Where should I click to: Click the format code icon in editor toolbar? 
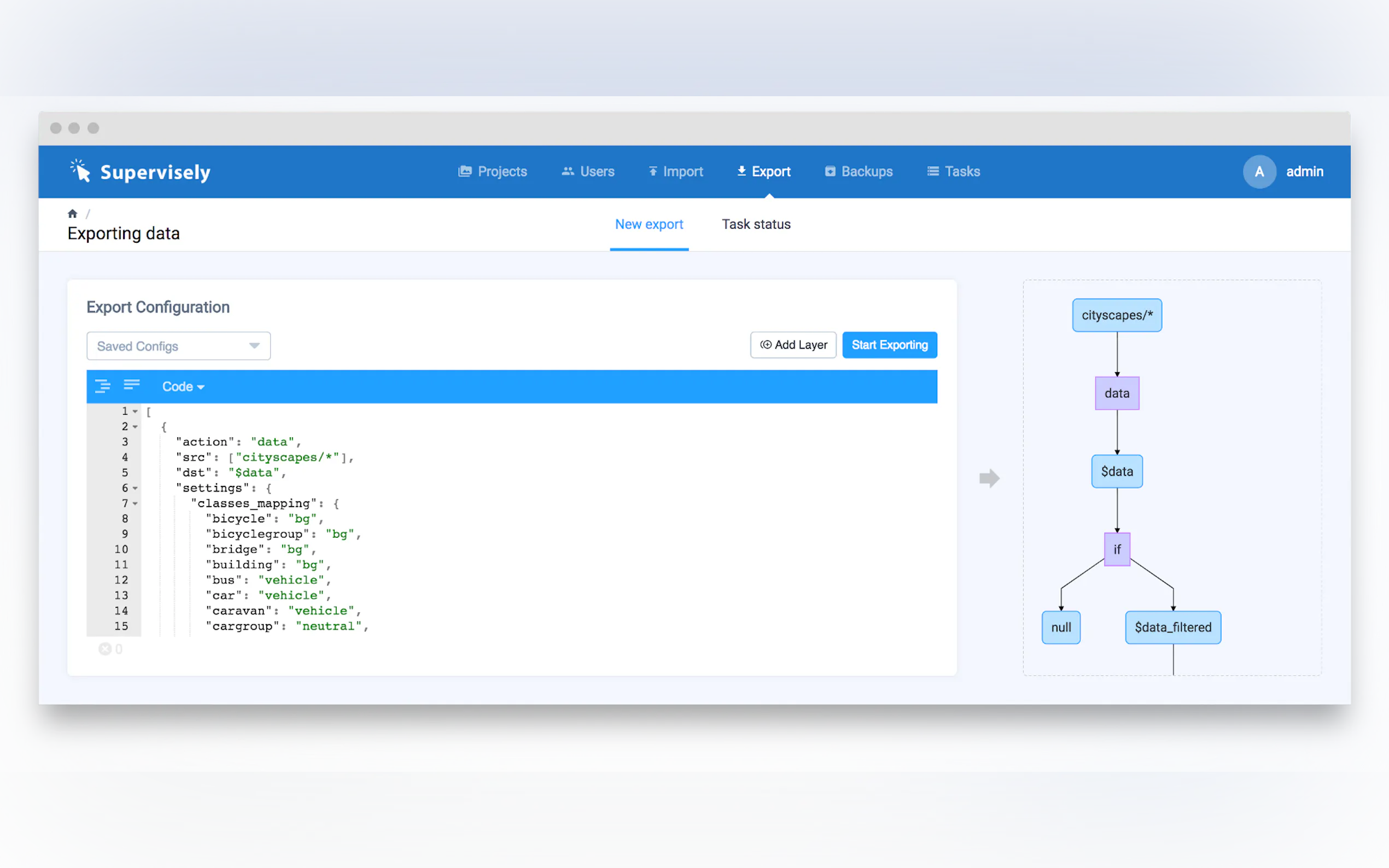(103, 386)
